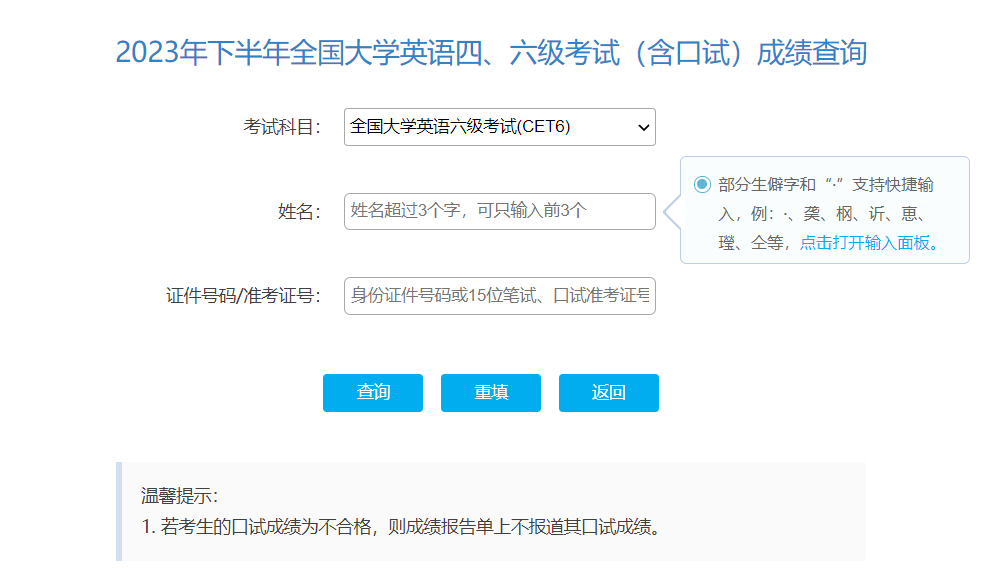Click the chevron arrow on the CET6 select box
Image resolution: width=990 pixels, height=570 pixels.
(643, 127)
